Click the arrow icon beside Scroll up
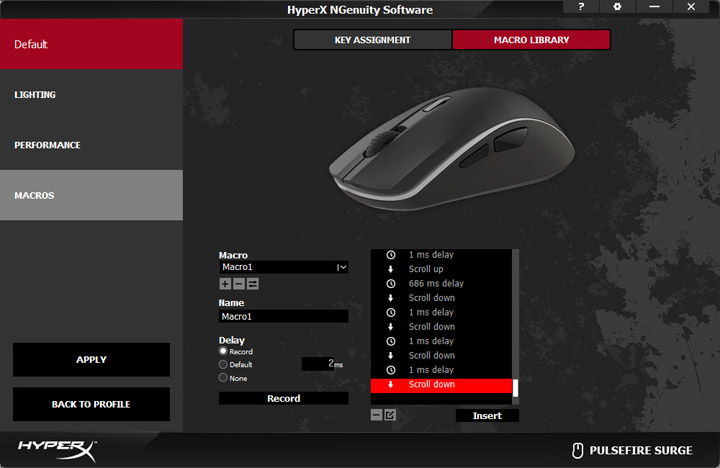 click(x=391, y=269)
